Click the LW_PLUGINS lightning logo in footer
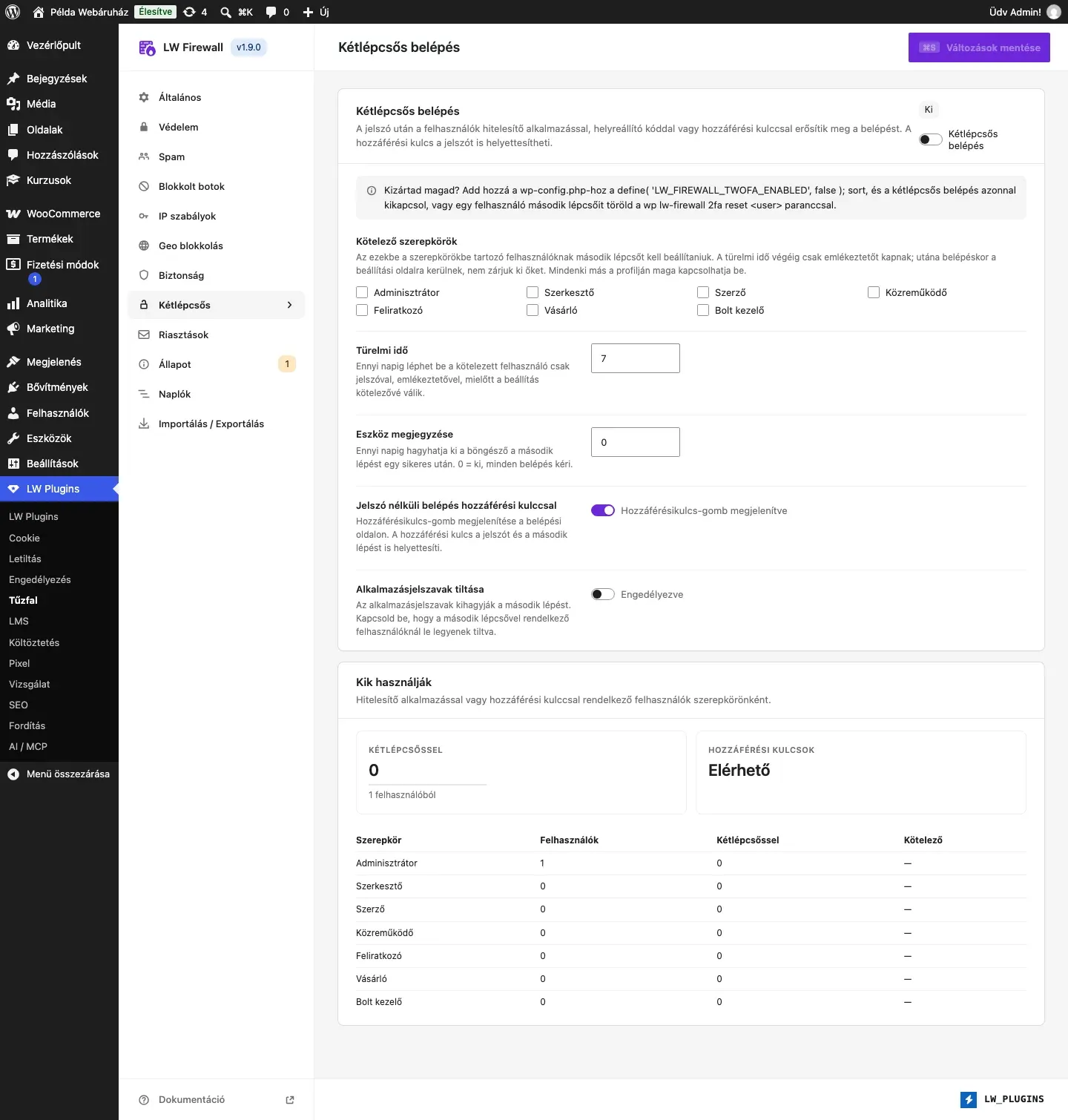1068x1120 pixels. tap(969, 1099)
